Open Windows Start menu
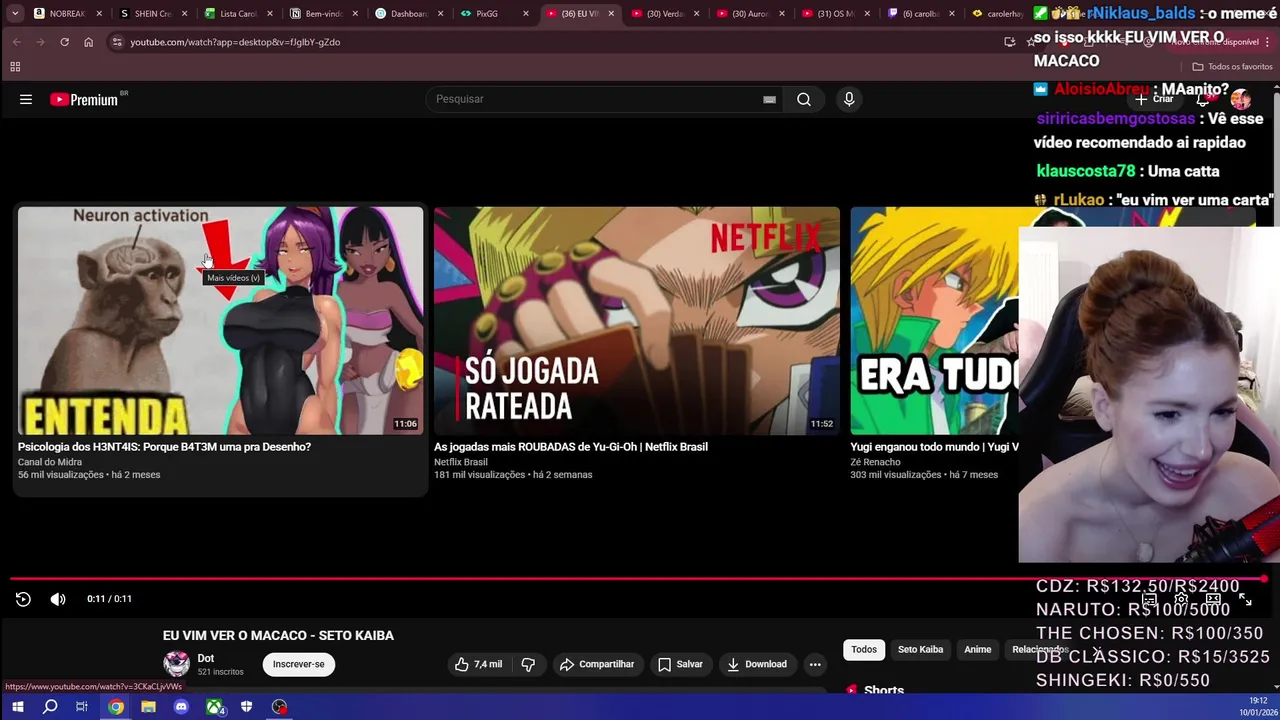This screenshot has height=720, width=1280. (x=17, y=707)
